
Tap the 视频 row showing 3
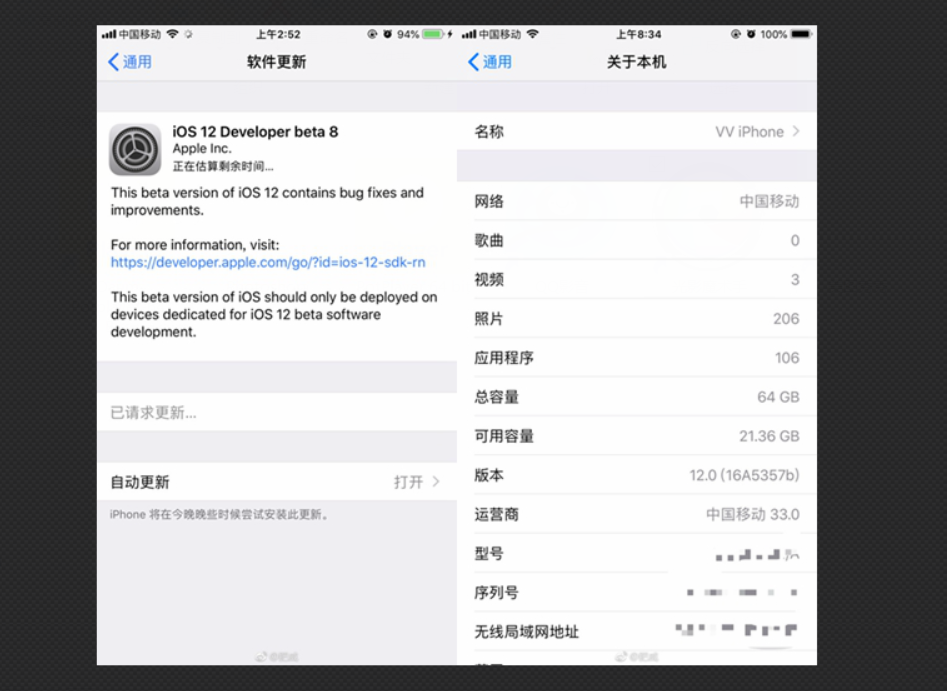coord(637,280)
